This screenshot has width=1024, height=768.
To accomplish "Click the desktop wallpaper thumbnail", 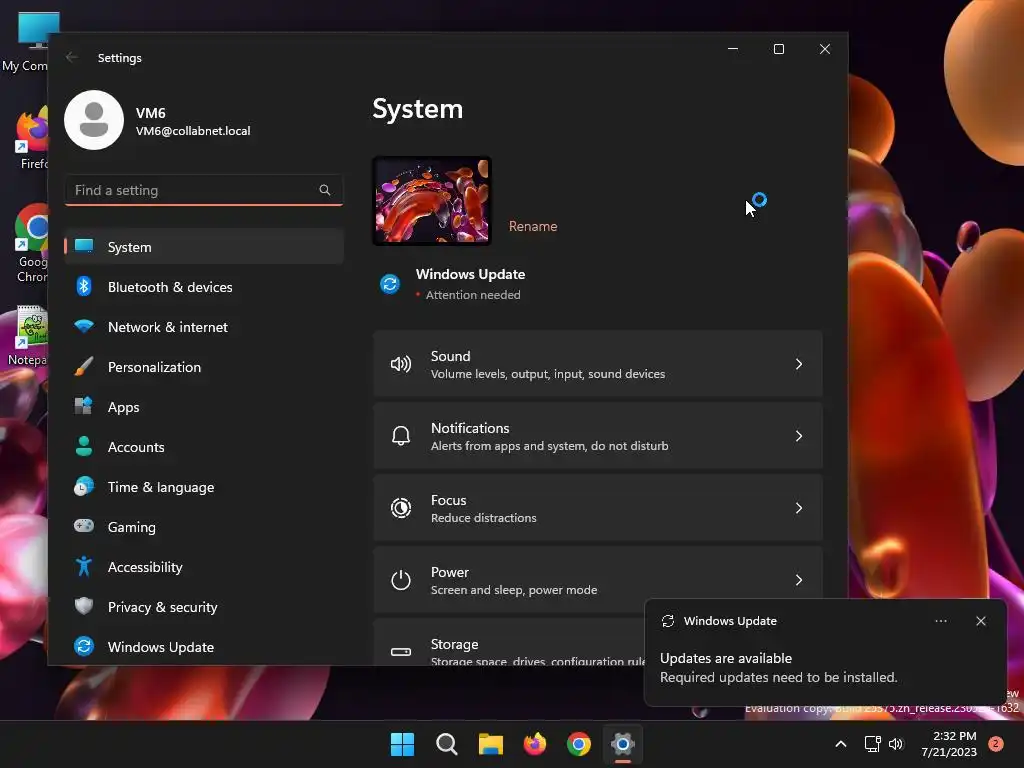I will [x=432, y=201].
